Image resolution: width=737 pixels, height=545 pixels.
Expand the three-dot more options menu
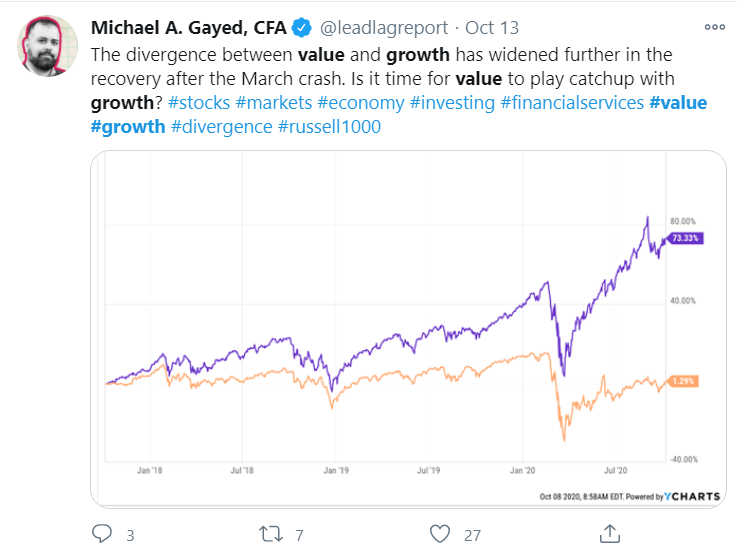(714, 27)
